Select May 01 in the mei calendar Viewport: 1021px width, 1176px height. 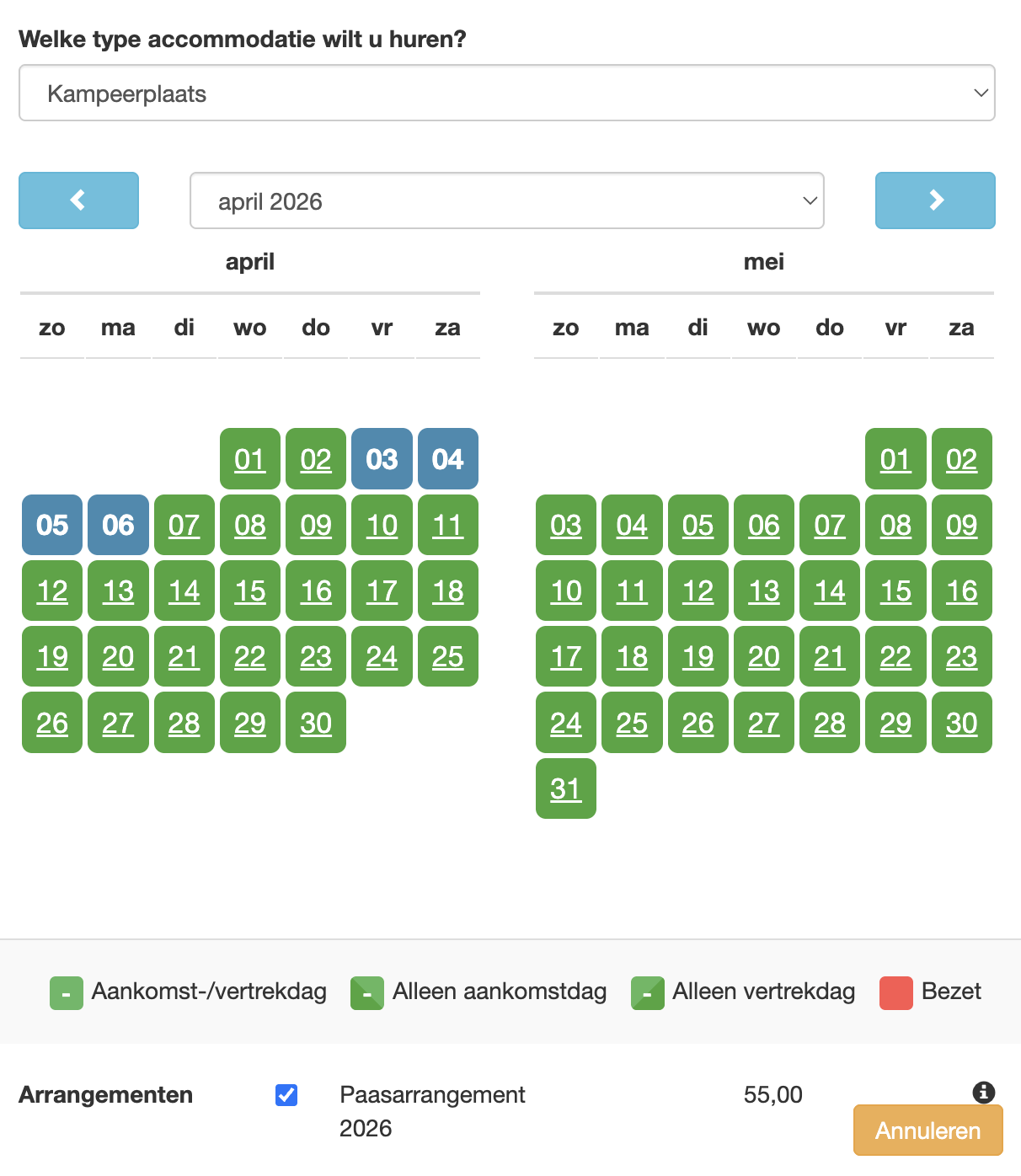point(895,459)
